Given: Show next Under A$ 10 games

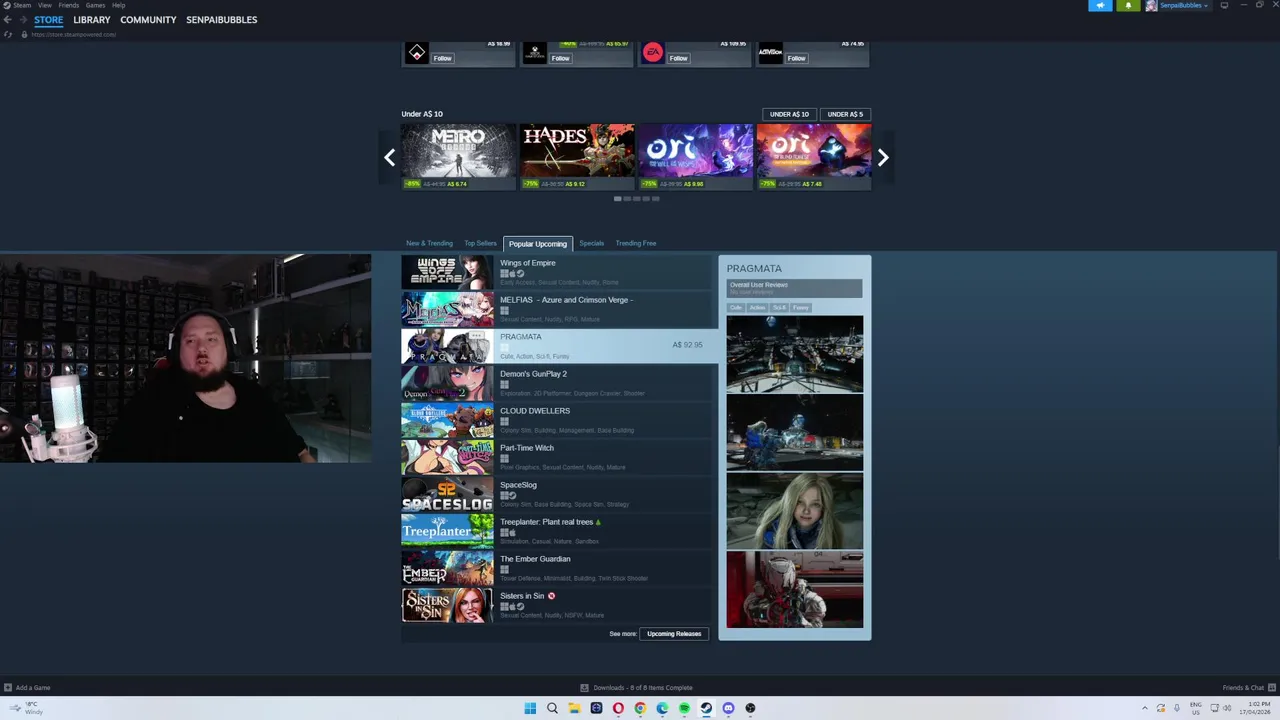Looking at the screenshot, I should coord(883,157).
